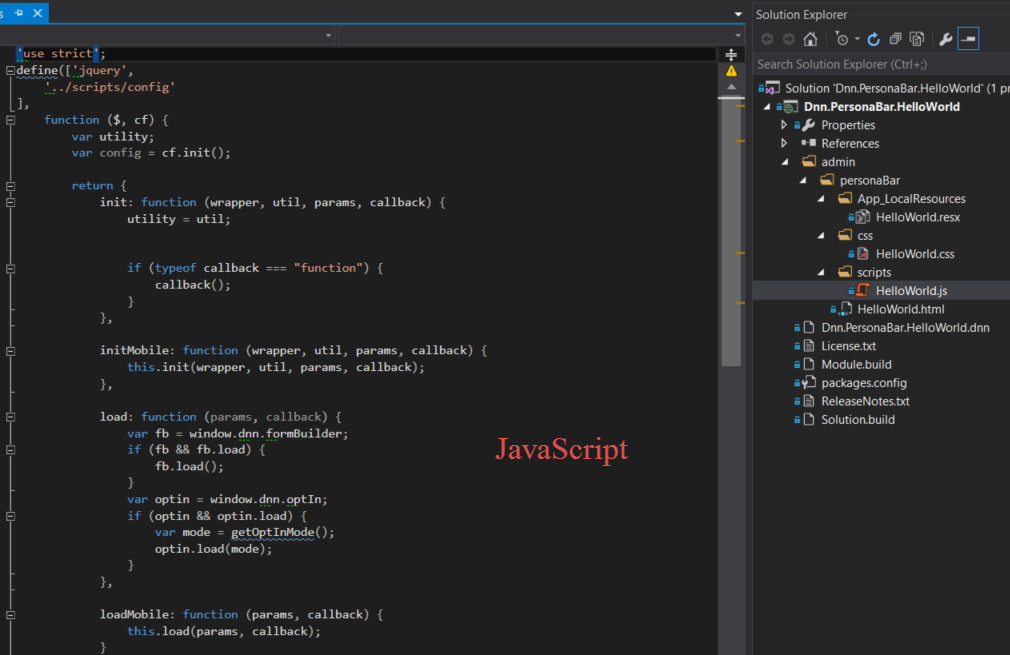The image size is (1010, 655).
Task: Open Solution.build file
Action: click(857, 420)
